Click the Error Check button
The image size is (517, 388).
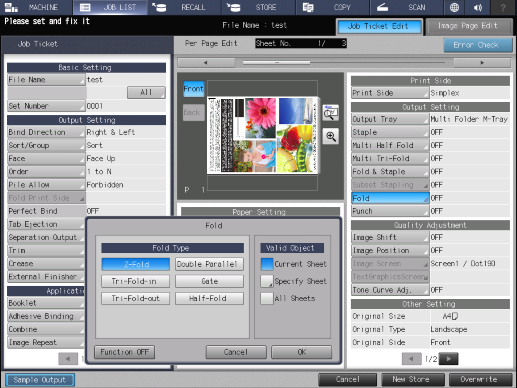pyautogui.click(x=478, y=45)
